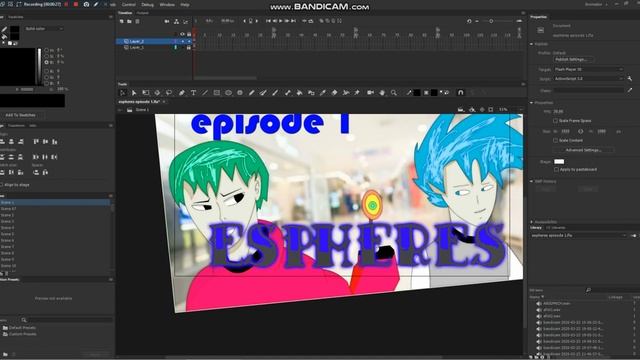This screenshot has height=360, width=640.
Task: Open the Window menu
Action: (x=167, y=5)
